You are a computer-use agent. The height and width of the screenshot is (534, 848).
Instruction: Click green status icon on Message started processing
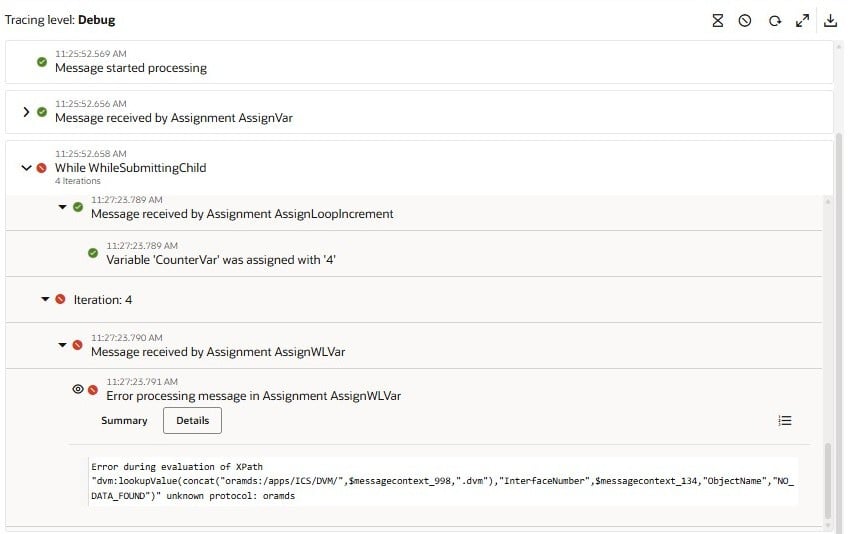[42, 62]
